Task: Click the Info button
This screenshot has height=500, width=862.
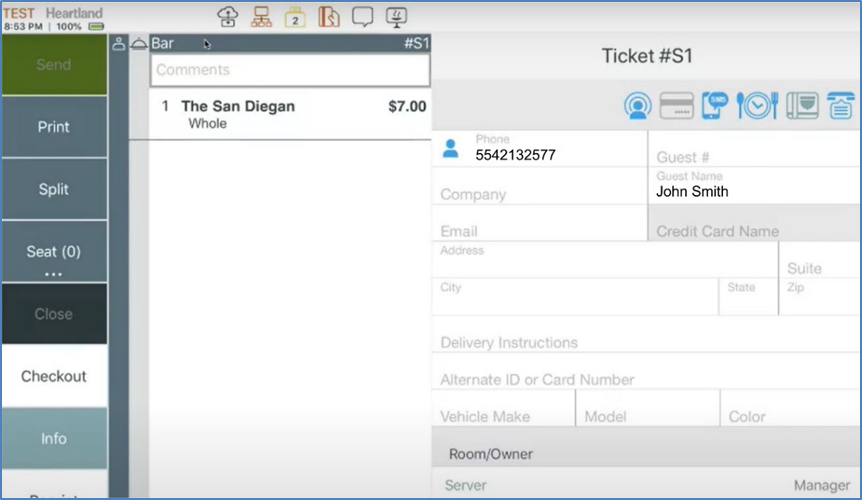Action: click(54, 438)
